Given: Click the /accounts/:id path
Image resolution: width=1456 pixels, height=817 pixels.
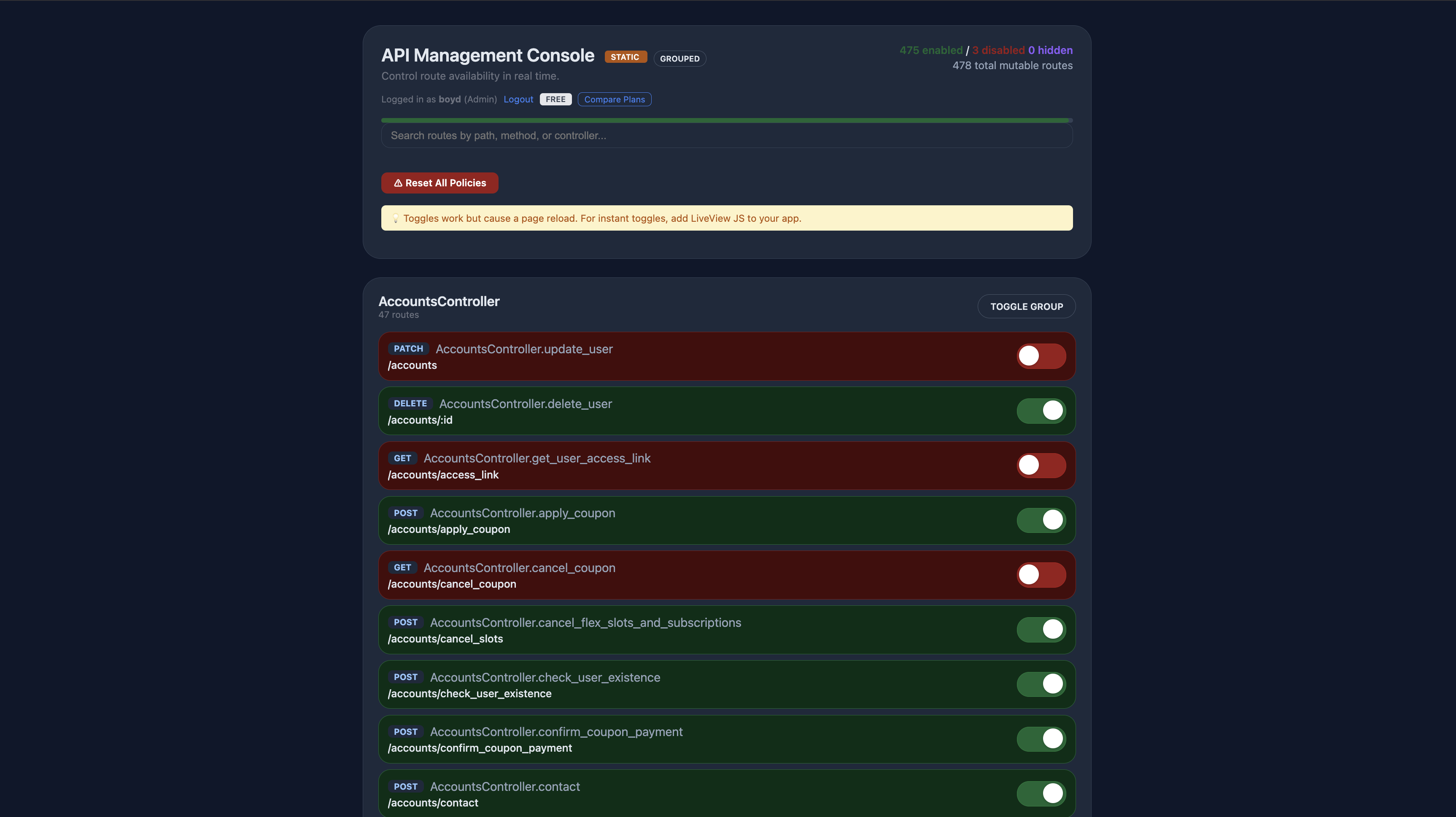Looking at the screenshot, I should pos(420,420).
